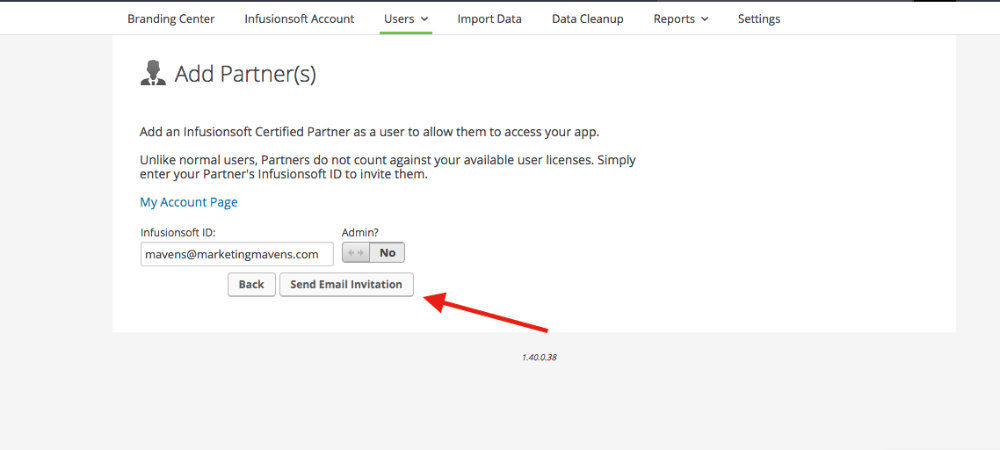Click the version number 1.40.0.38 text

pyautogui.click(x=540, y=358)
